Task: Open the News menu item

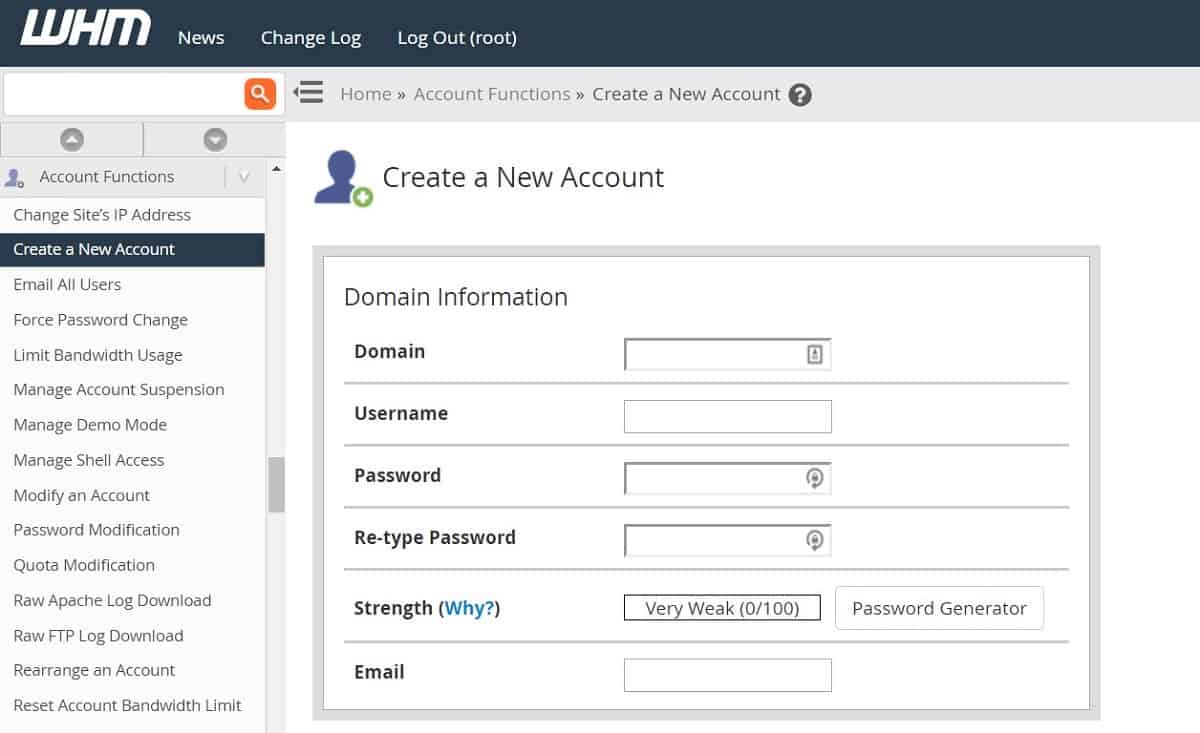Action: coord(200,37)
